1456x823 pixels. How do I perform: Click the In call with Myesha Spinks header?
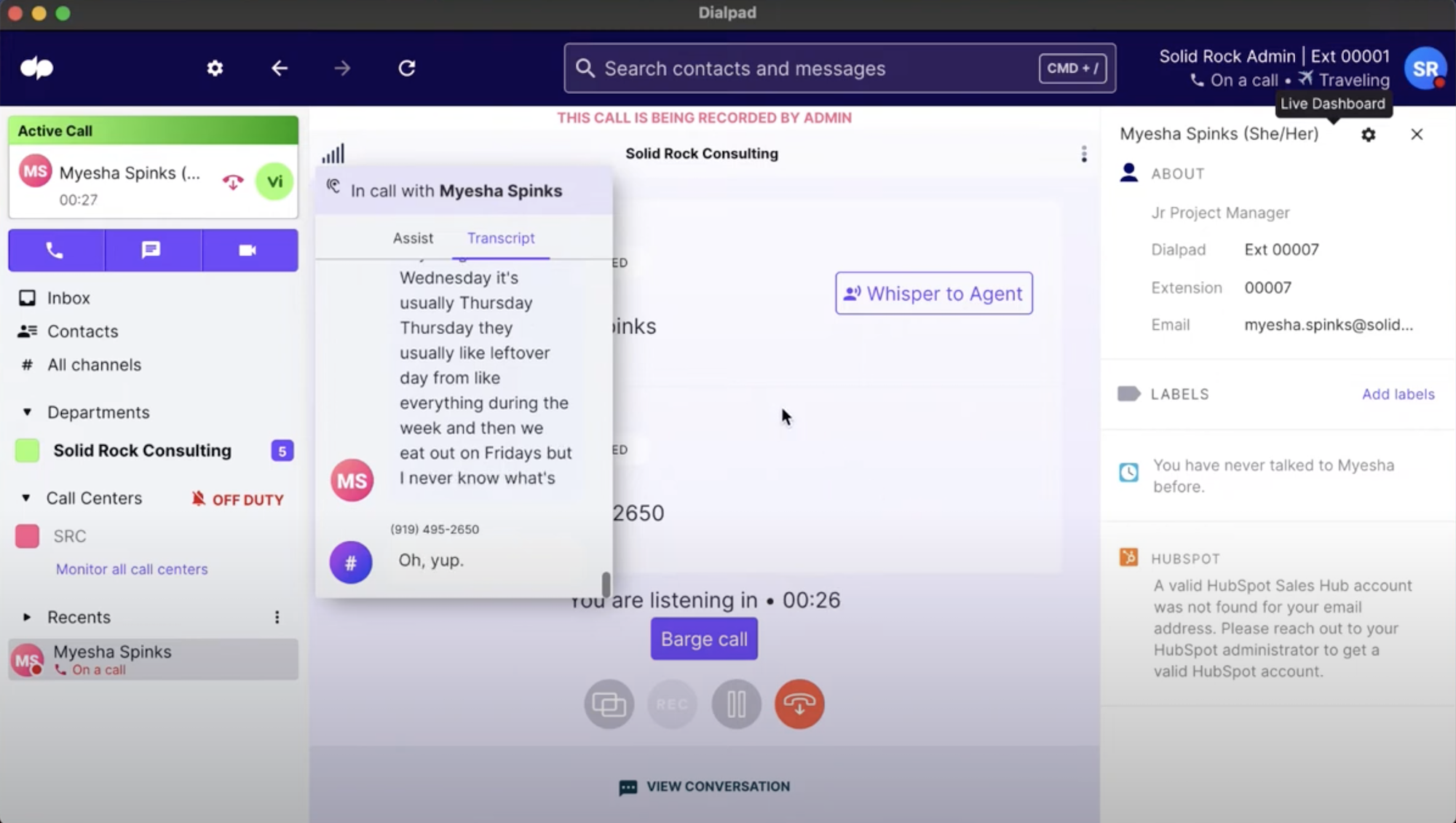[x=464, y=191]
